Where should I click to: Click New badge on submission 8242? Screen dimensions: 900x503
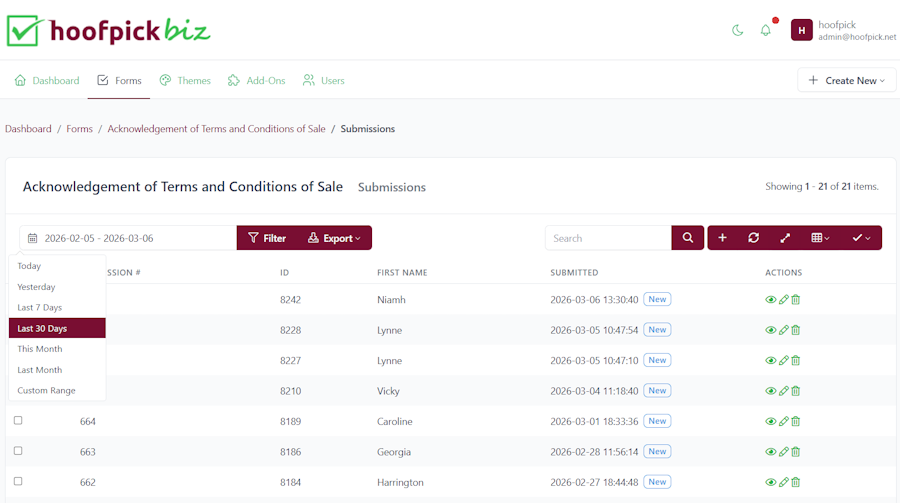657,299
